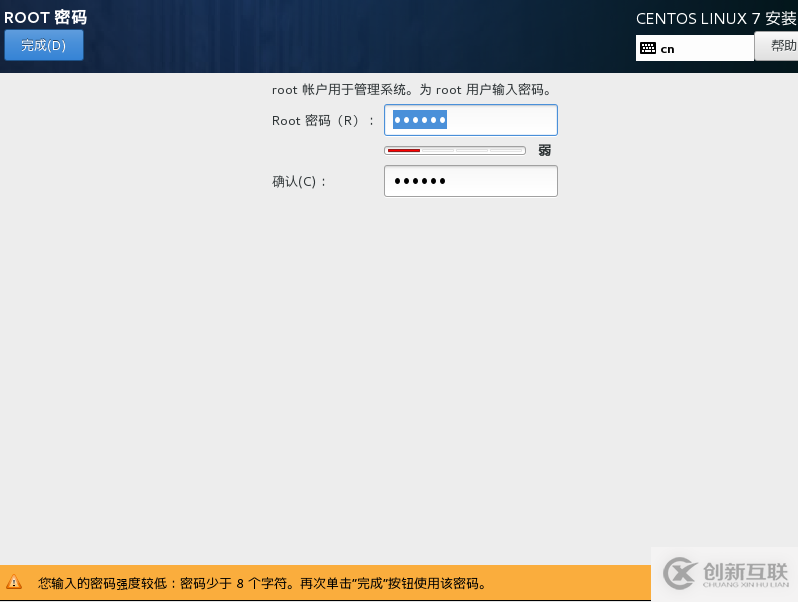Screen dimensions: 798x602
Task: Click the weak password warning message
Action: tap(262, 583)
